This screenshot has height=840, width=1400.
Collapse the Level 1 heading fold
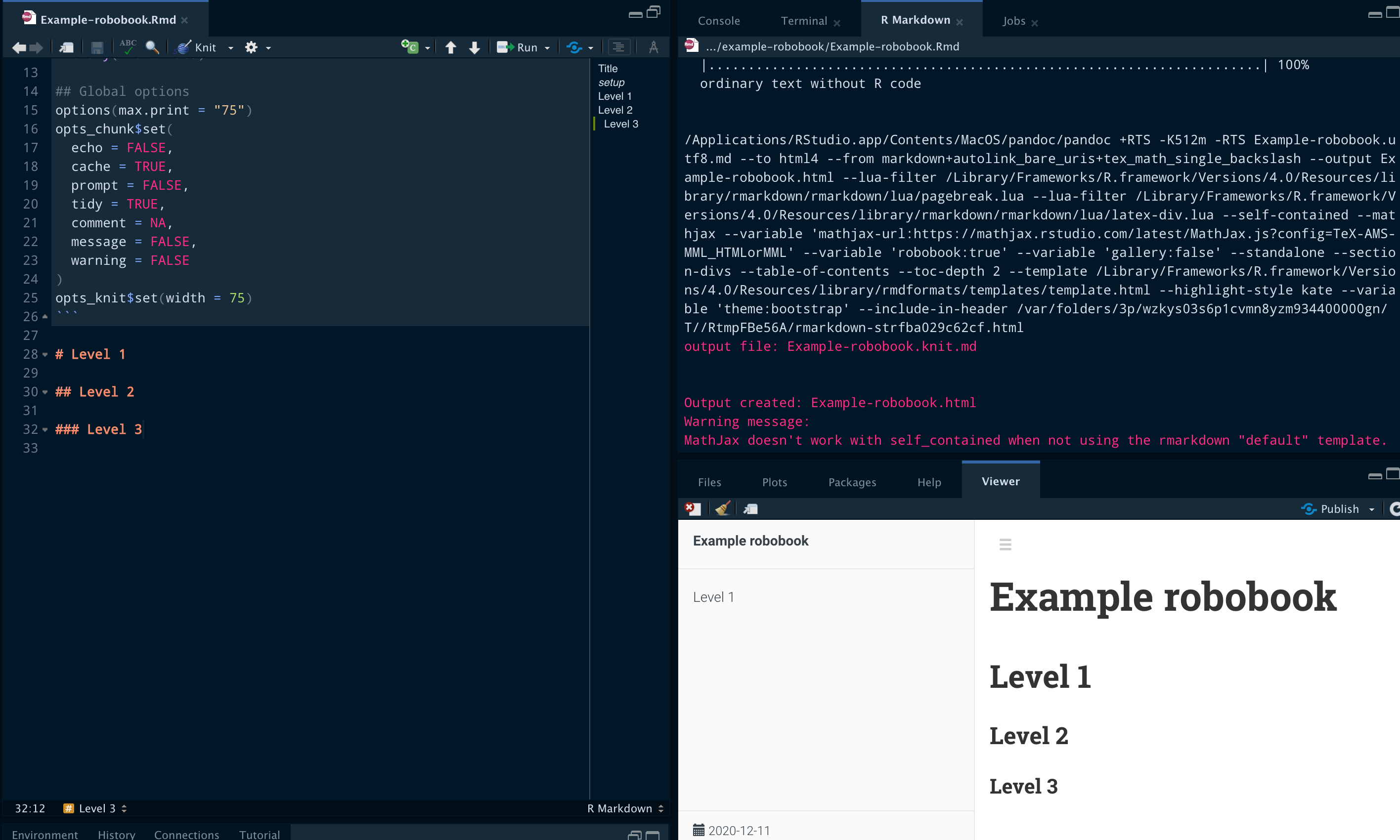coord(45,354)
